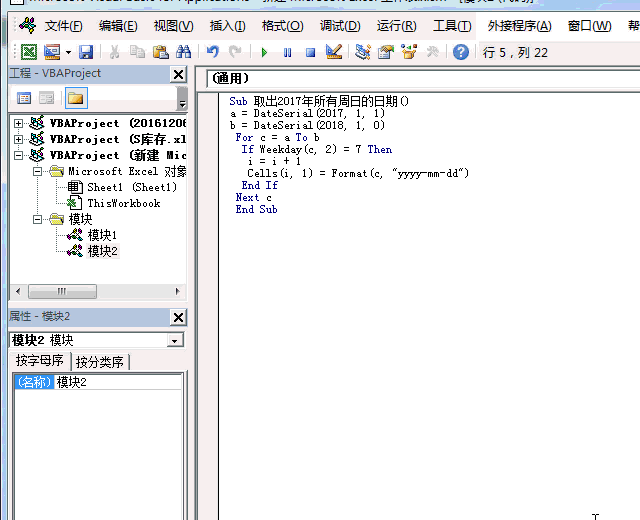Click the Toolbox icon
The height and width of the screenshot is (520, 640).
[432, 52]
